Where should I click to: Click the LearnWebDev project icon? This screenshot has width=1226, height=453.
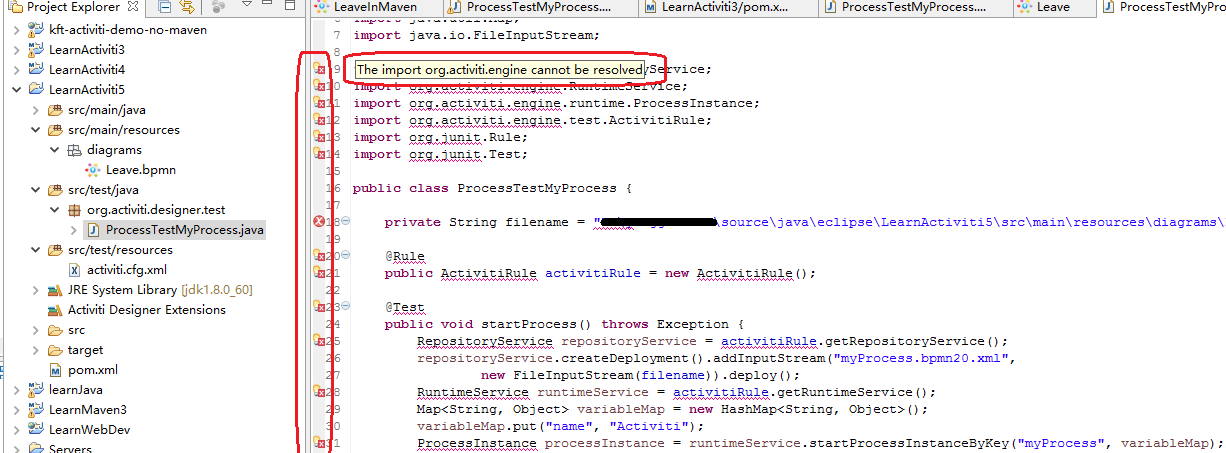pyautogui.click(x=36, y=430)
